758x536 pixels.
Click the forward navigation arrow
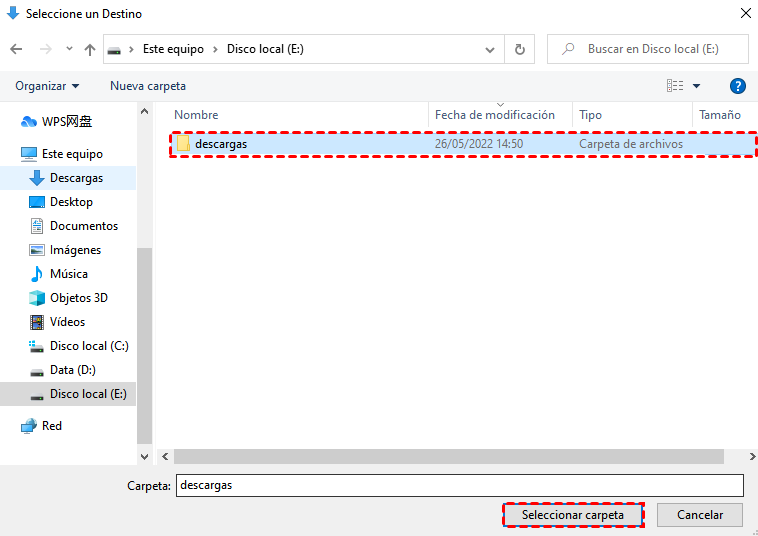point(46,49)
